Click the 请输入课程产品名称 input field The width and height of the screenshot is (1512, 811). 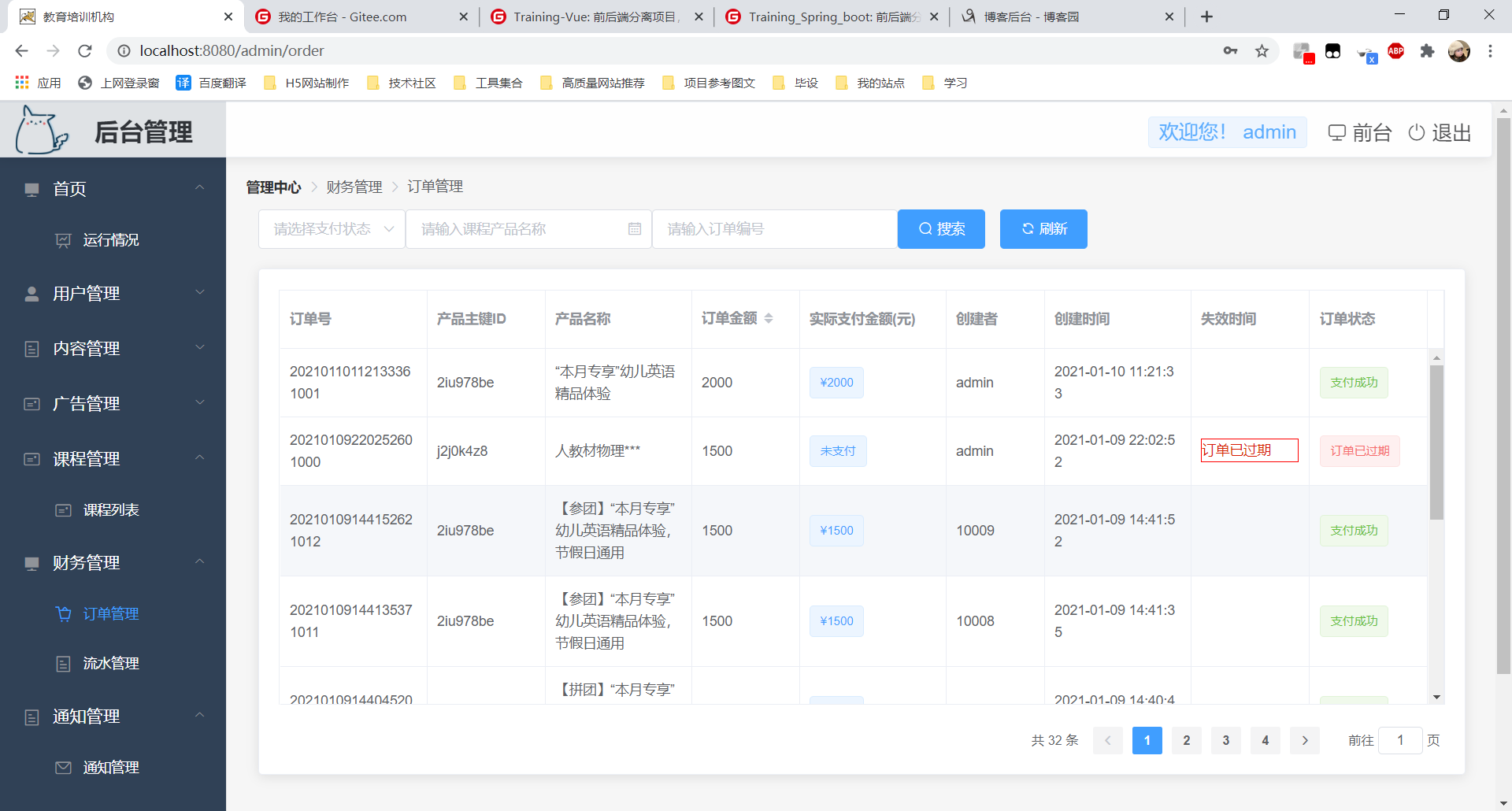(x=528, y=229)
